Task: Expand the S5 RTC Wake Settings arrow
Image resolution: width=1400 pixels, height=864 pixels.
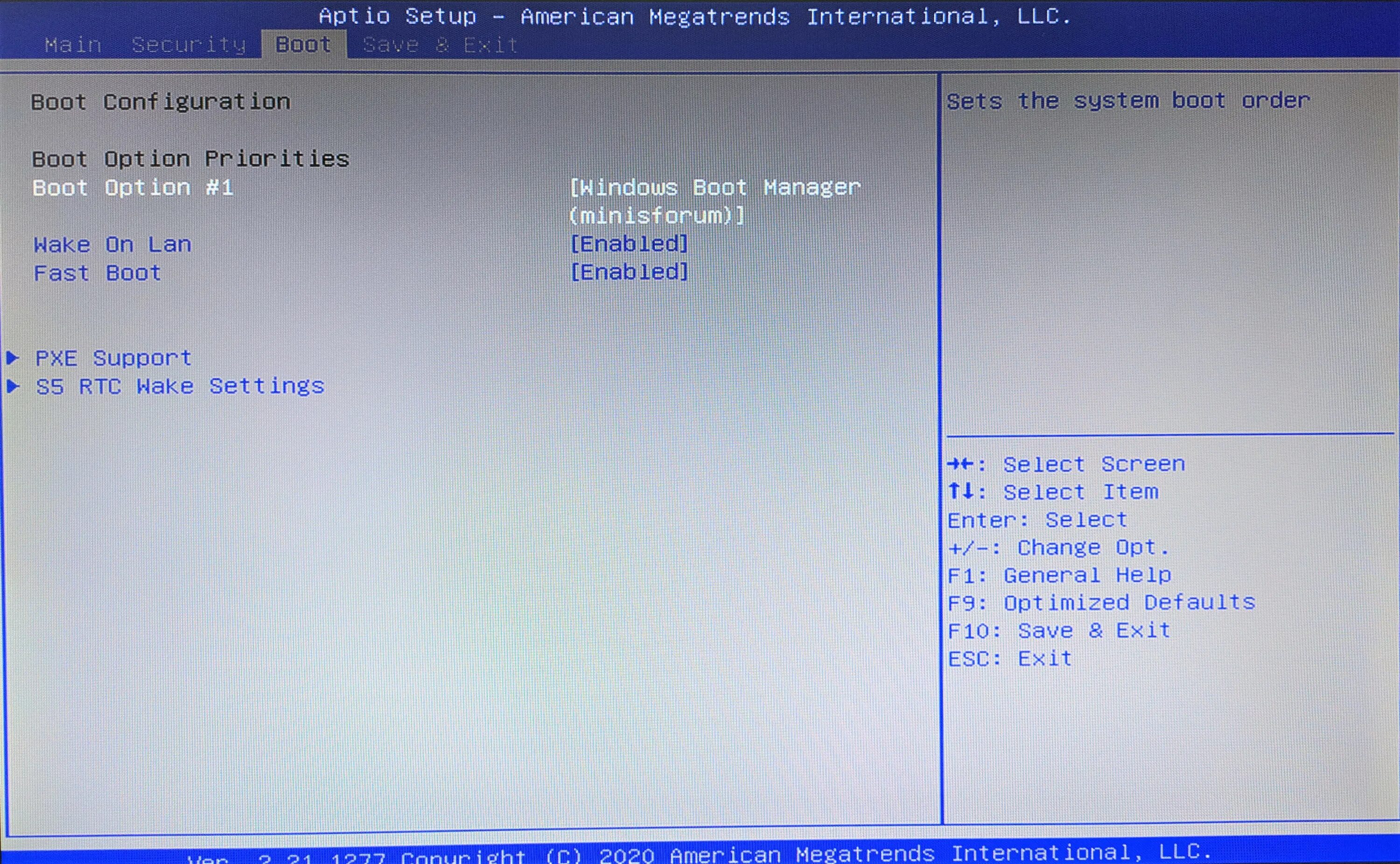Action: (x=13, y=386)
